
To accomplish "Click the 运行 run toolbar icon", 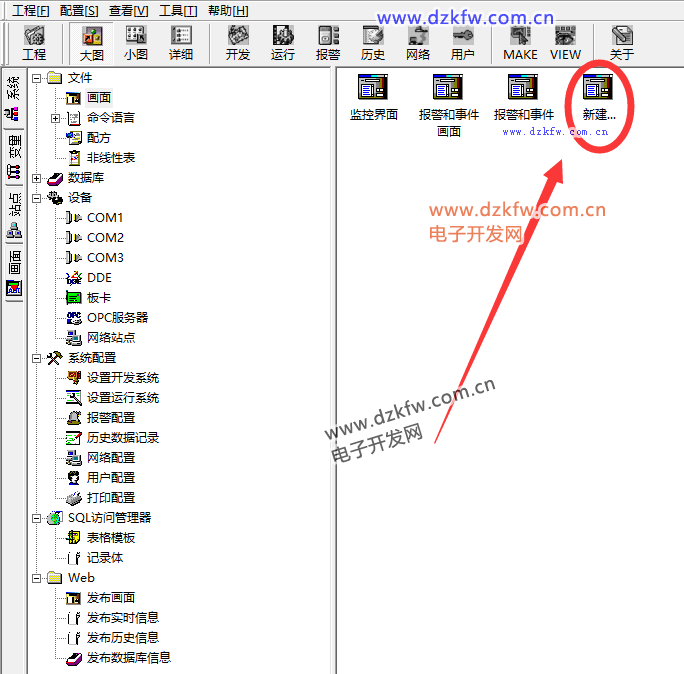I will pyautogui.click(x=283, y=43).
